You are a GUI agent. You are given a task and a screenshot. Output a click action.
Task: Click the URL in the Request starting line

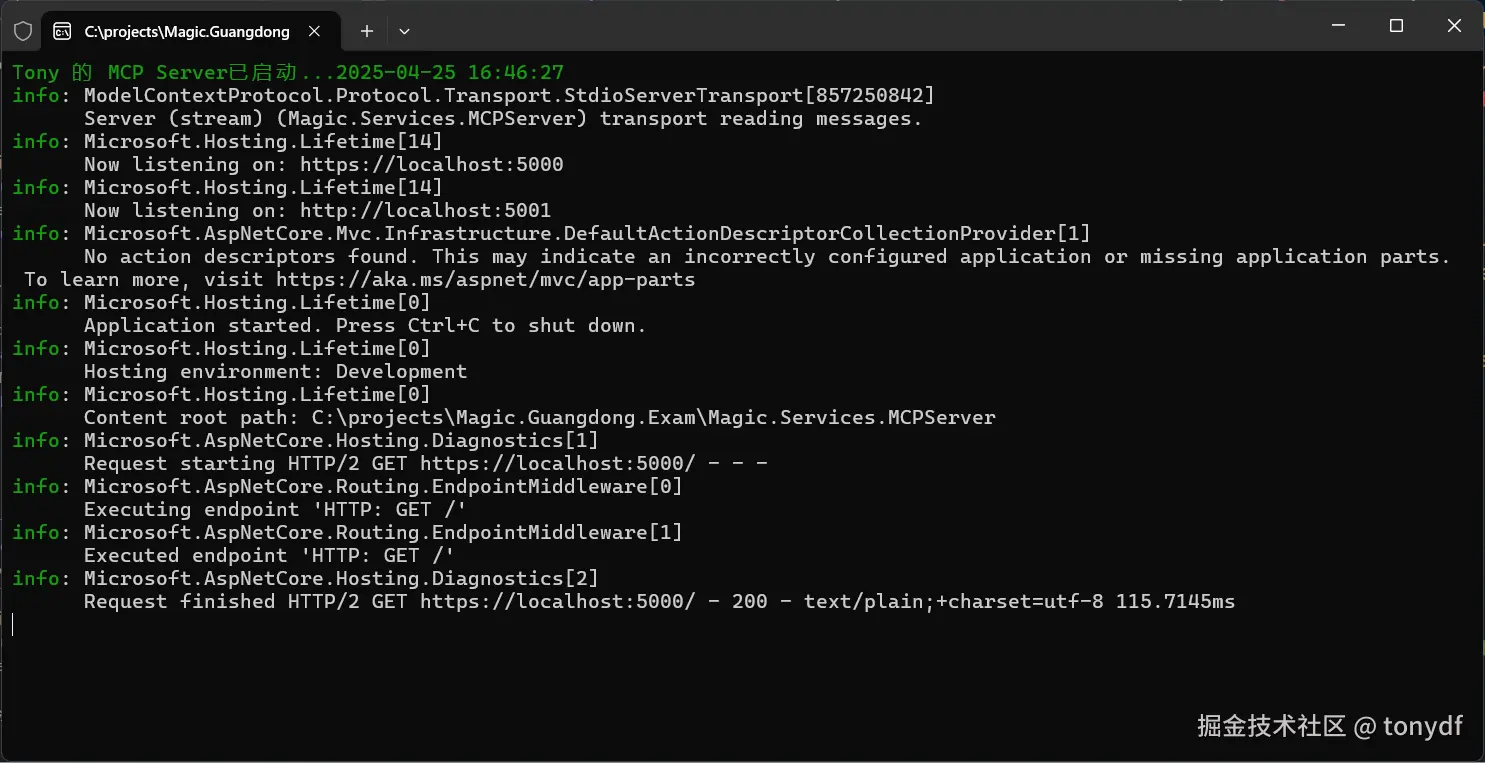point(558,463)
